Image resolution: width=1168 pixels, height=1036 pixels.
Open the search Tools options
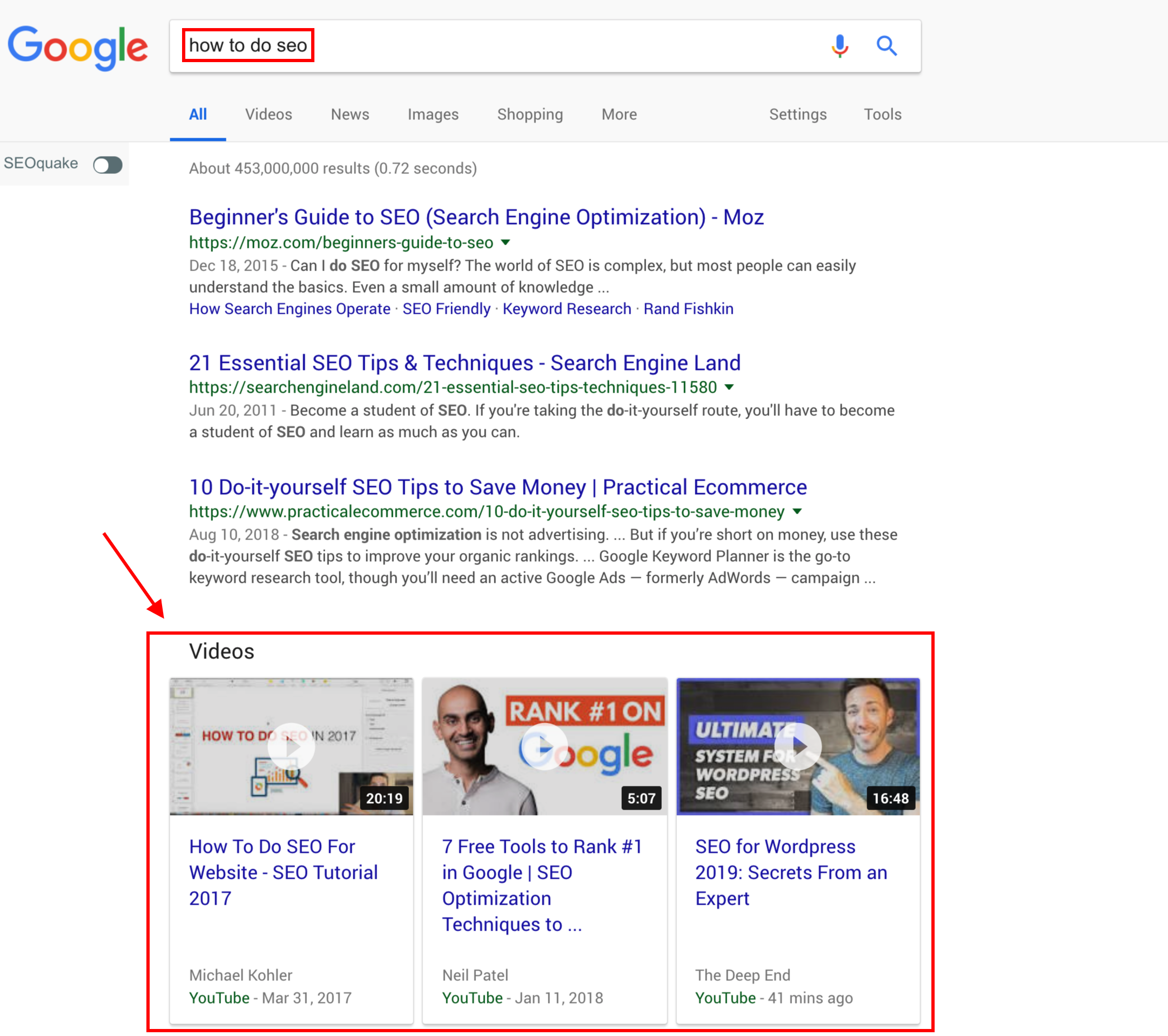tap(882, 115)
